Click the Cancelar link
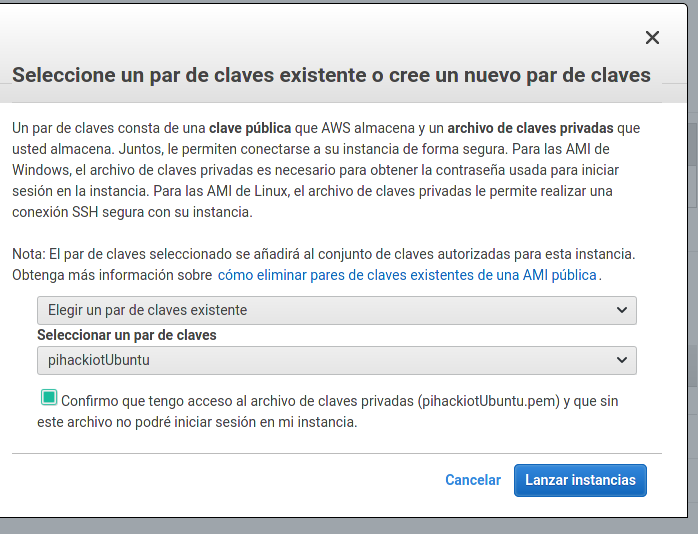 click(473, 480)
